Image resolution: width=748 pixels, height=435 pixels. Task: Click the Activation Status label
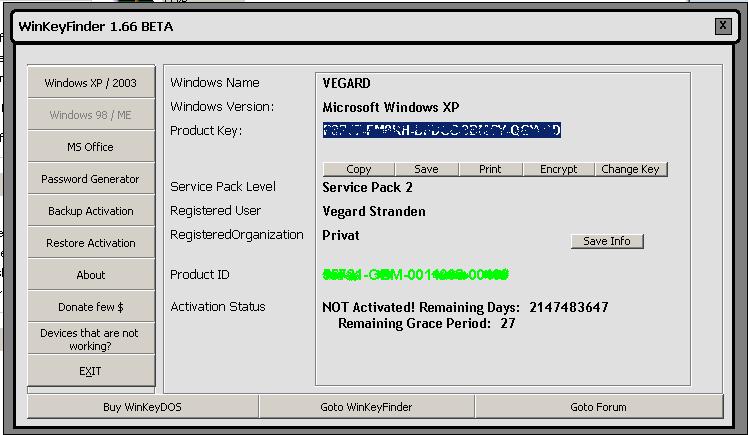(218, 306)
